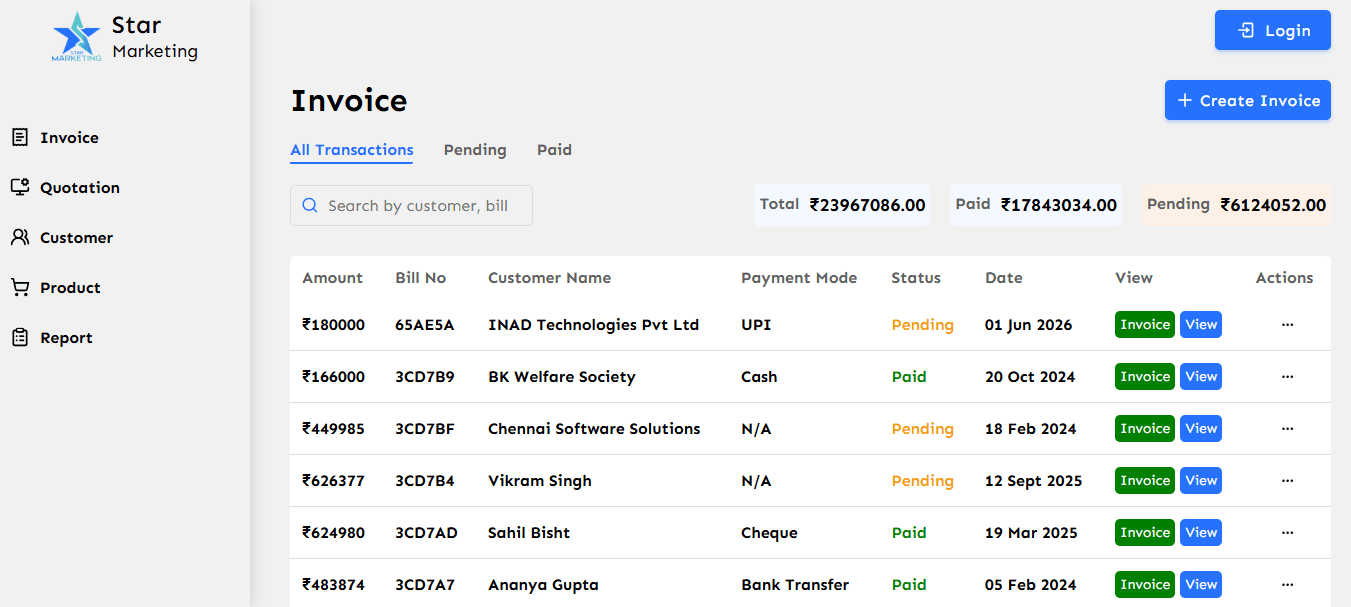
Task: Click the Amount column header
Action: tap(332, 278)
